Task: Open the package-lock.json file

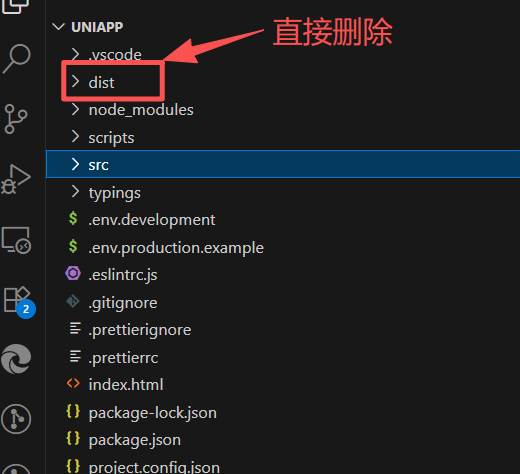Action: [153, 413]
